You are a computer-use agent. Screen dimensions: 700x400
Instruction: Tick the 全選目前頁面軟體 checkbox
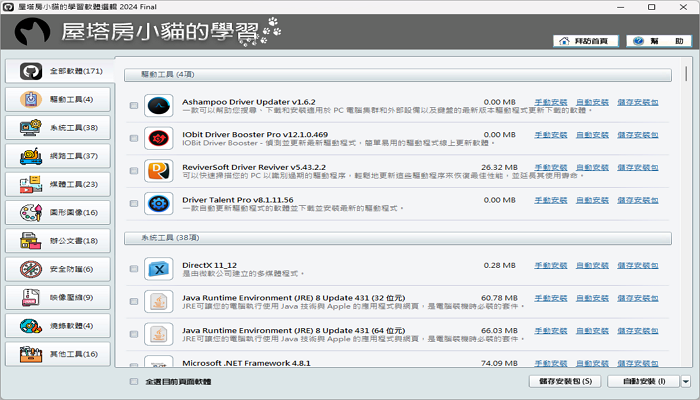pos(134,381)
